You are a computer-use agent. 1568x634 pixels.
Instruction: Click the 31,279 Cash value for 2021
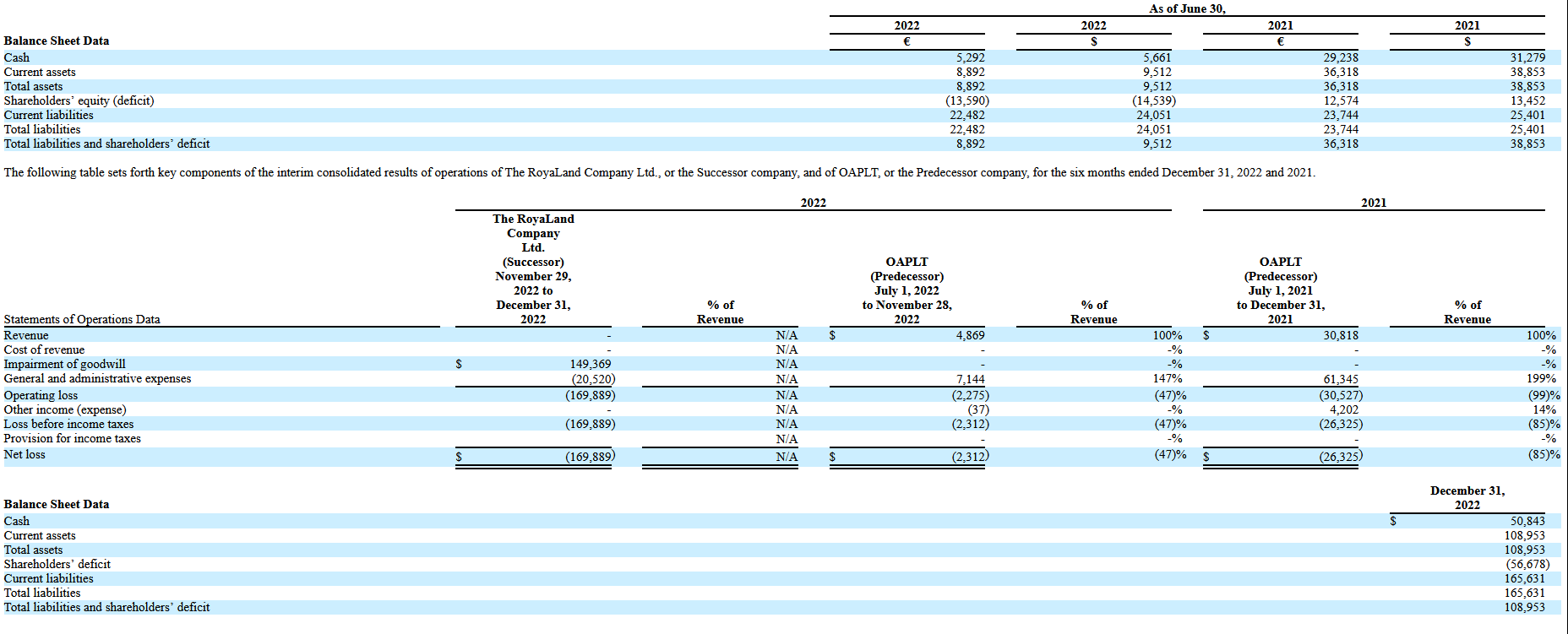click(x=1527, y=57)
